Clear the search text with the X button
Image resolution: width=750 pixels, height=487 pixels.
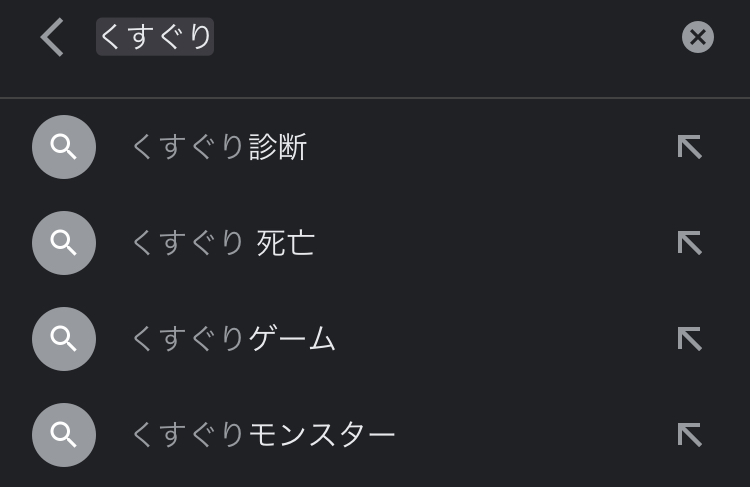pyautogui.click(x=697, y=37)
